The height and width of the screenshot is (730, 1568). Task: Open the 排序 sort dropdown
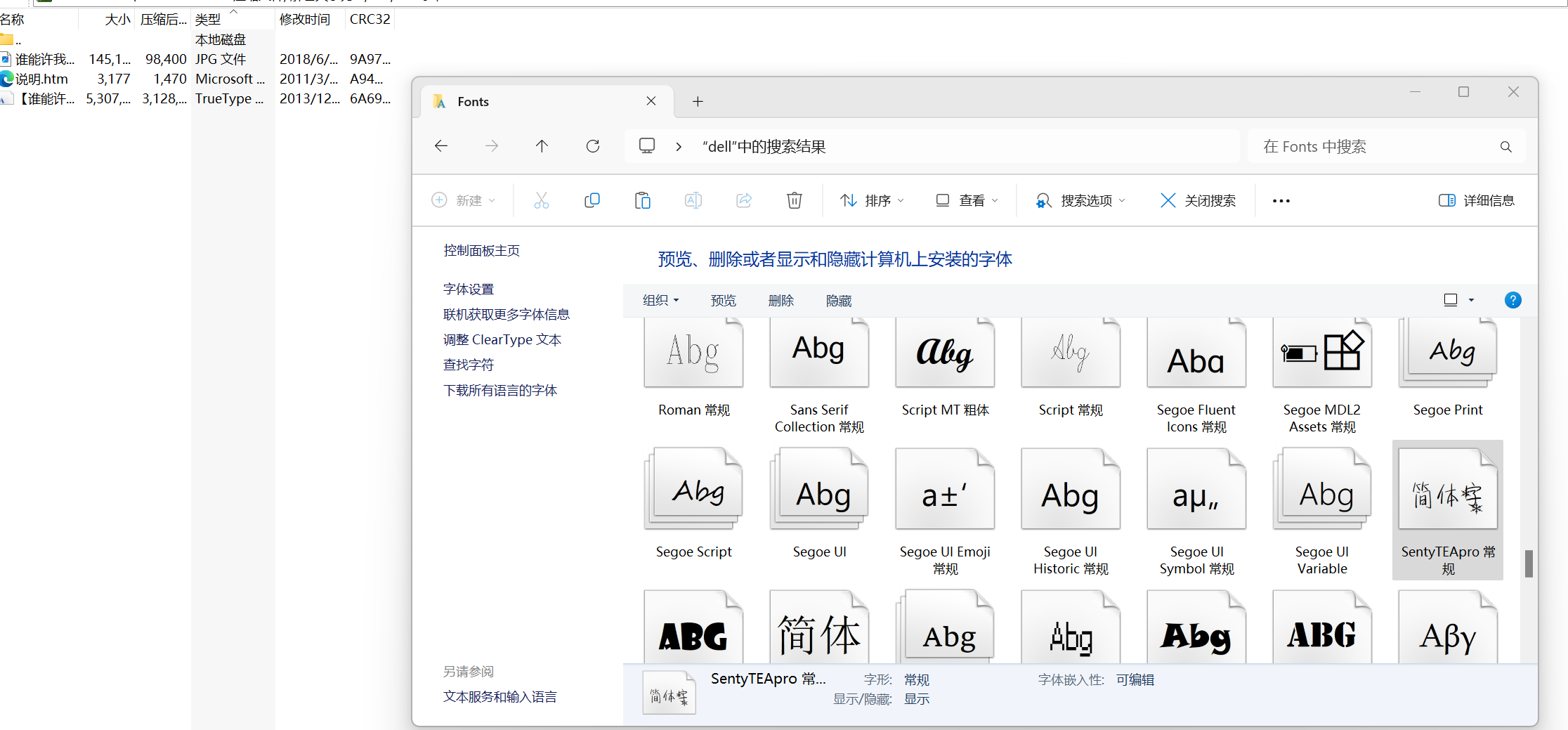coord(872,201)
